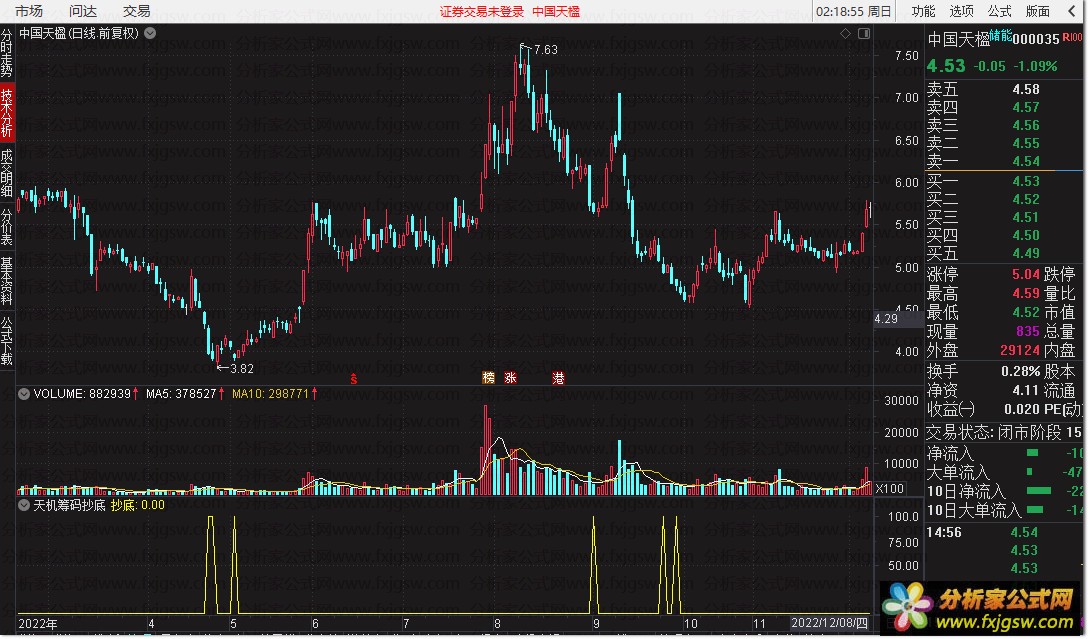The width and height of the screenshot is (1090, 639).
Task: Click the 10日大单流入 row
Action: pyautogui.click(x=1004, y=511)
